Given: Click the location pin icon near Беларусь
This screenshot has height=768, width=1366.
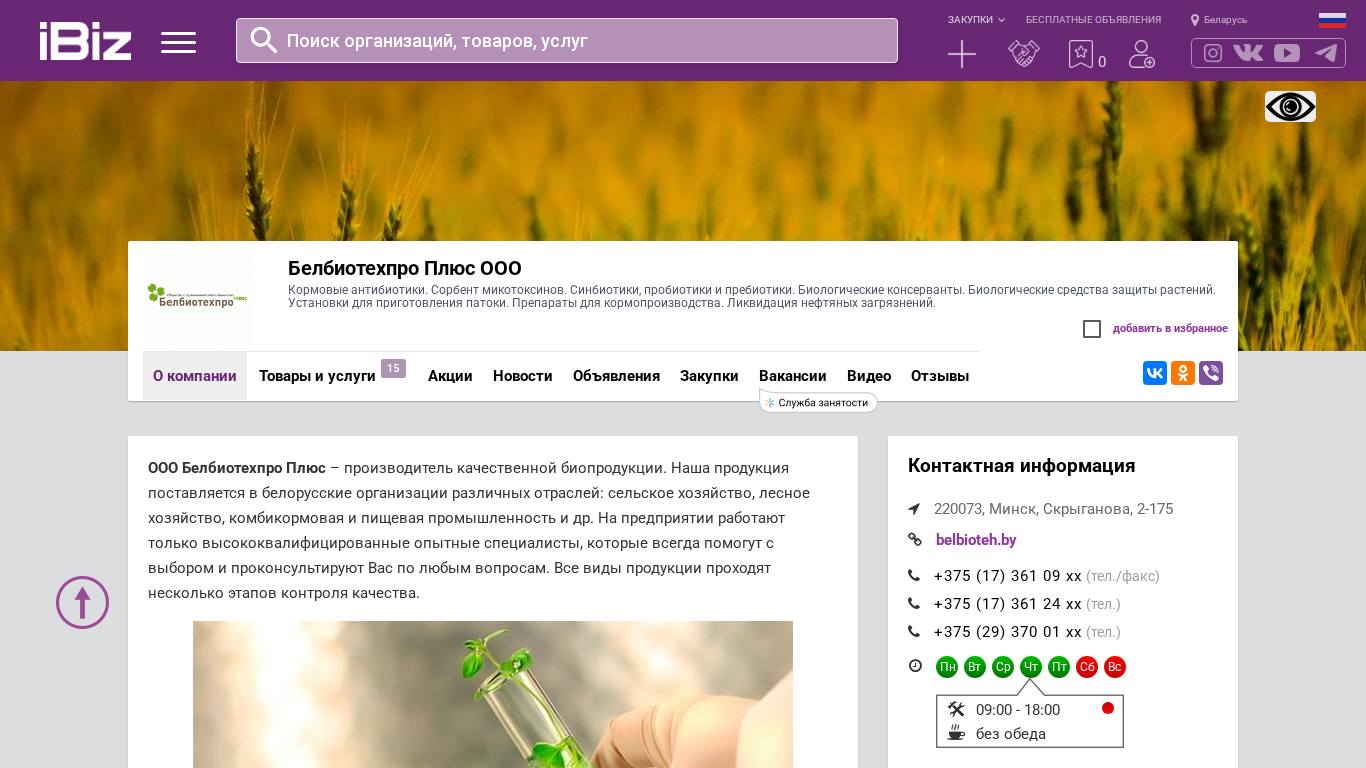Looking at the screenshot, I should (1194, 20).
